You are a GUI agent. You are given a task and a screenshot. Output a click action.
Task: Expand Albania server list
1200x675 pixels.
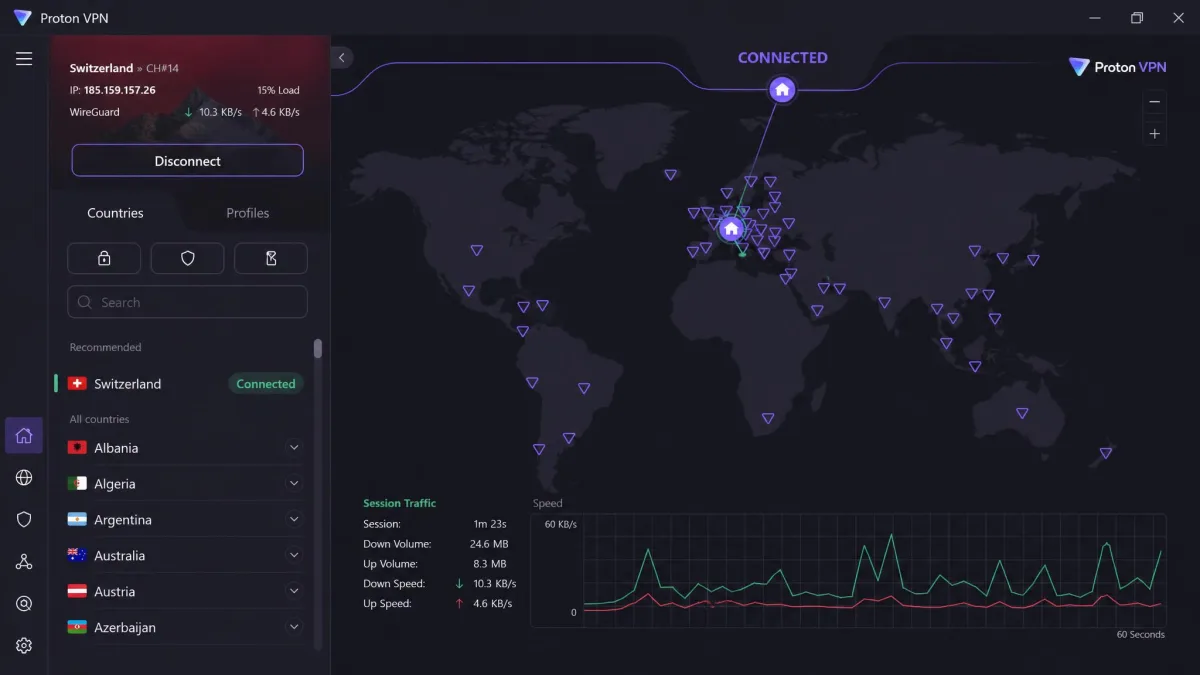tap(294, 448)
